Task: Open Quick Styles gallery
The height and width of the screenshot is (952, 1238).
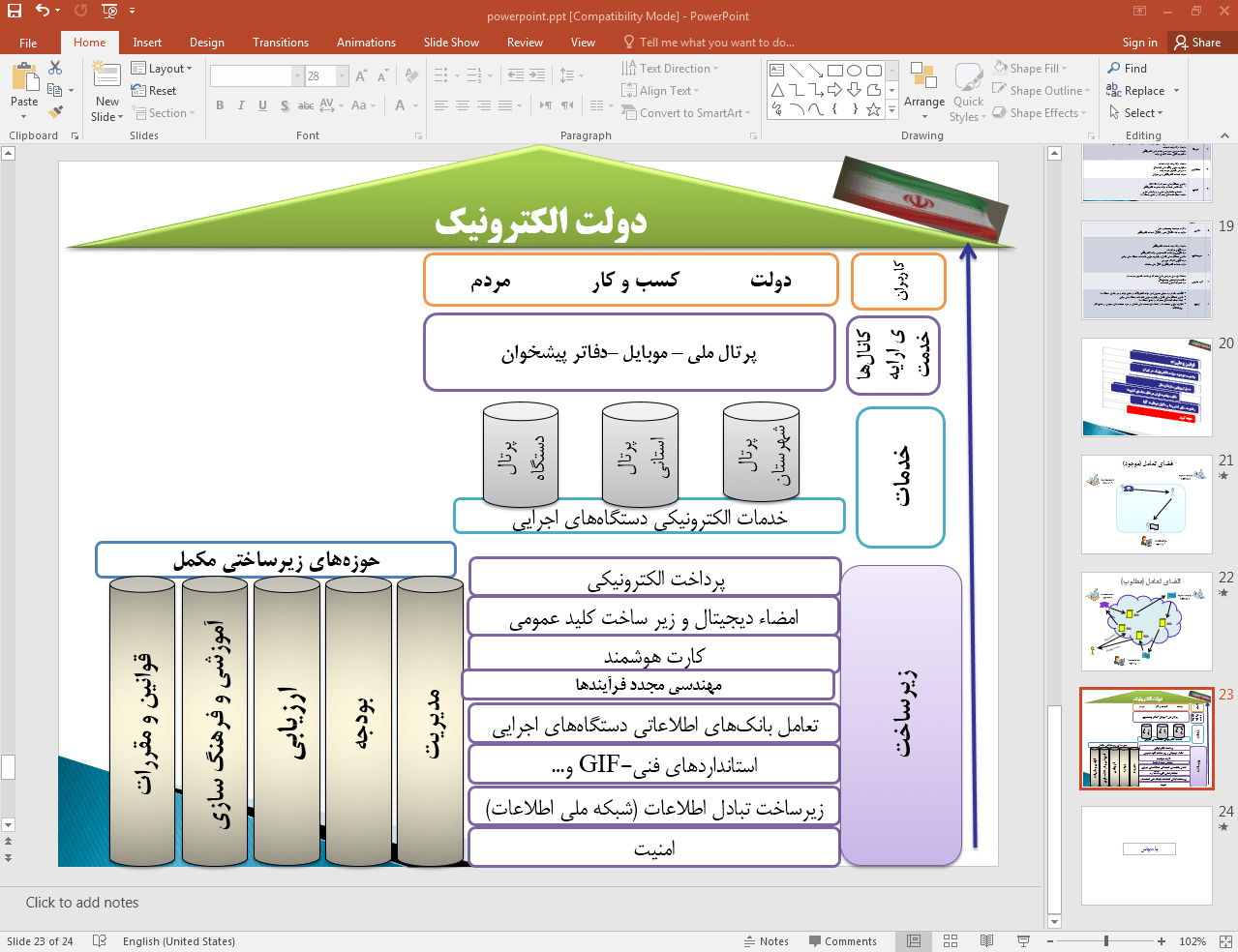Action: coord(968,92)
